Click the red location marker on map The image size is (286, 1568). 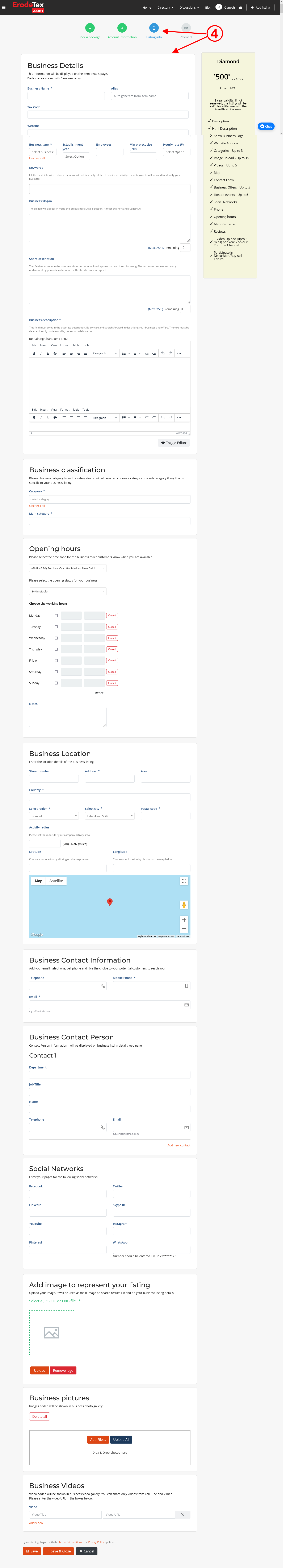110,902
